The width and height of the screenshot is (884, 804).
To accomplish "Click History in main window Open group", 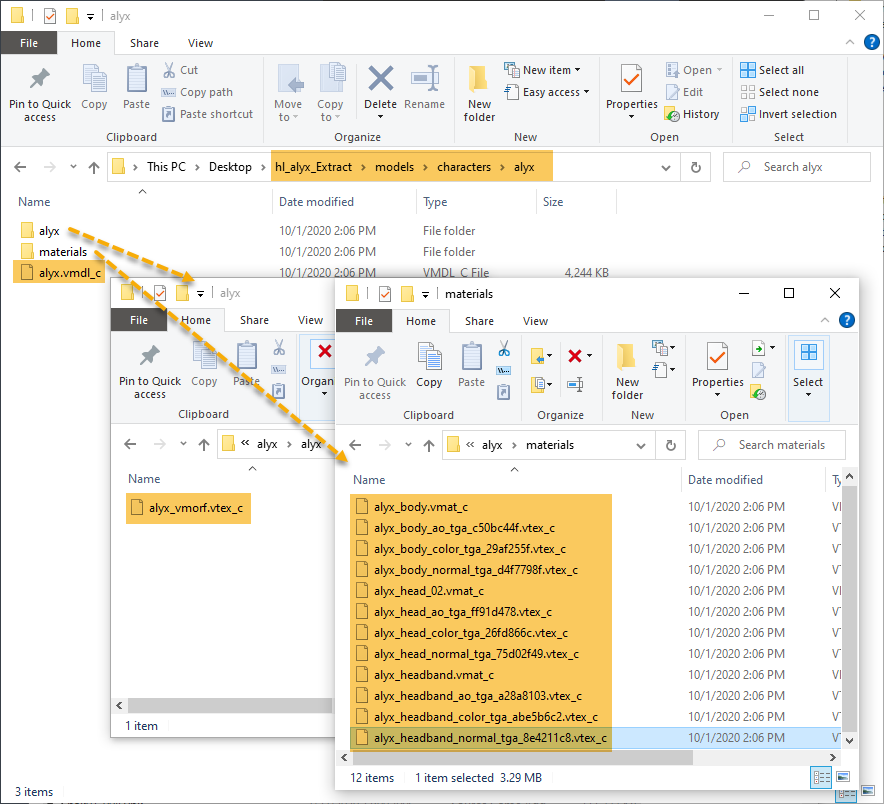I will 692,114.
